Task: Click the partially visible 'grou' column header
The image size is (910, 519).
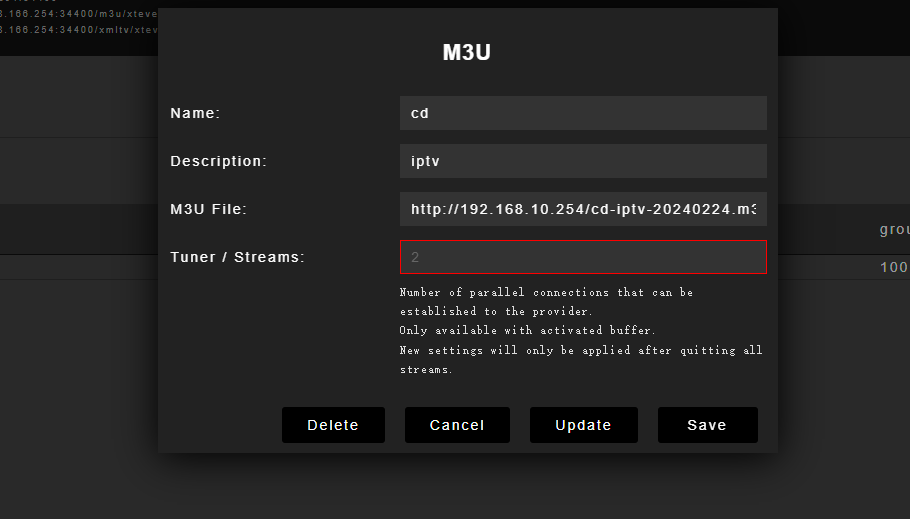Action: [x=894, y=229]
